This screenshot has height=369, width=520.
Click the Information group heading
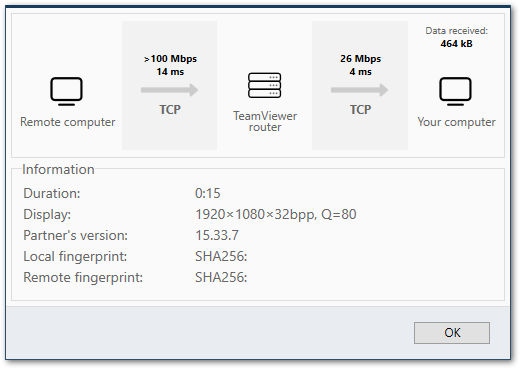point(58,169)
